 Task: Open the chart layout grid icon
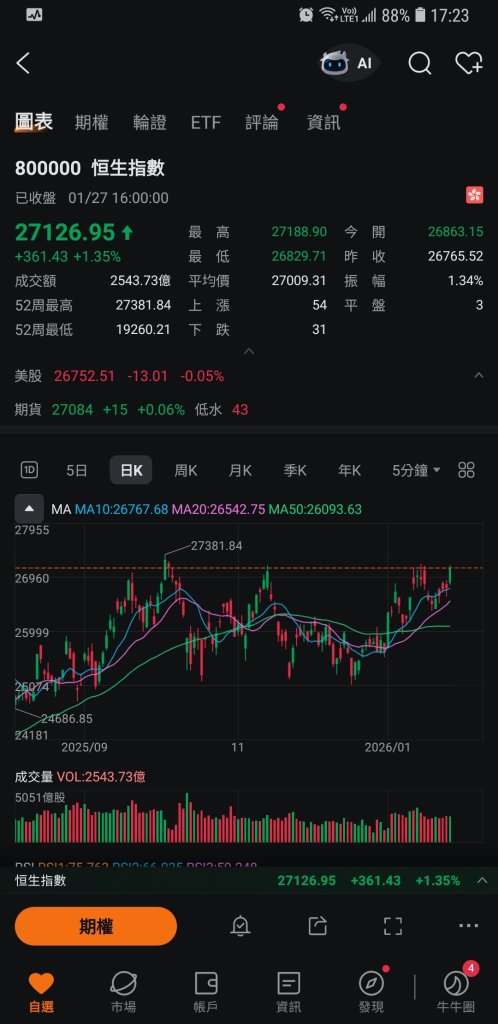click(x=466, y=470)
